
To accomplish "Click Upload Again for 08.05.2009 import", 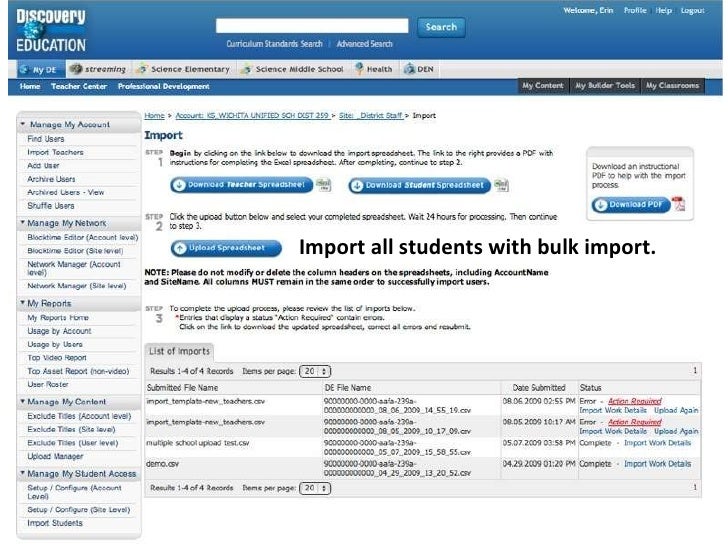I will (x=676, y=431).
